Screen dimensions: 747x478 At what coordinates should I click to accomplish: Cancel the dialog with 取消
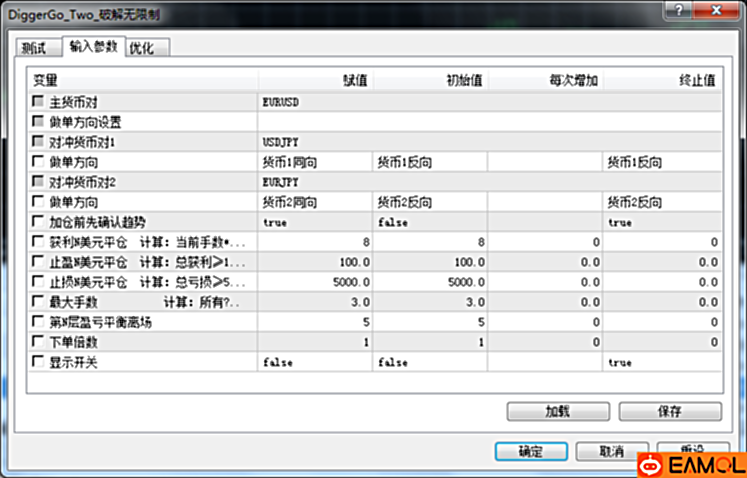tap(612, 451)
